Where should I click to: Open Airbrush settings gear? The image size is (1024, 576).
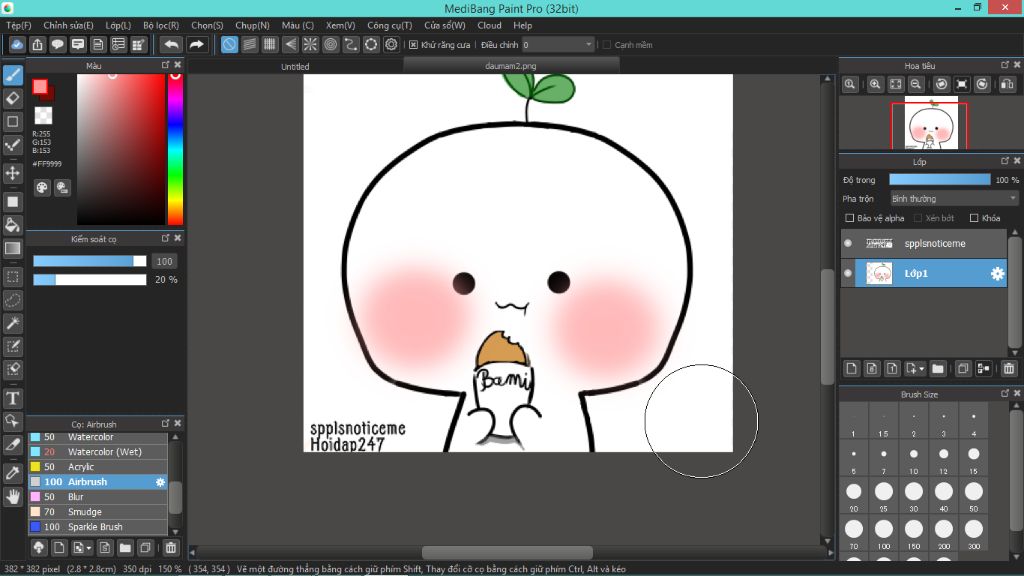(x=160, y=482)
